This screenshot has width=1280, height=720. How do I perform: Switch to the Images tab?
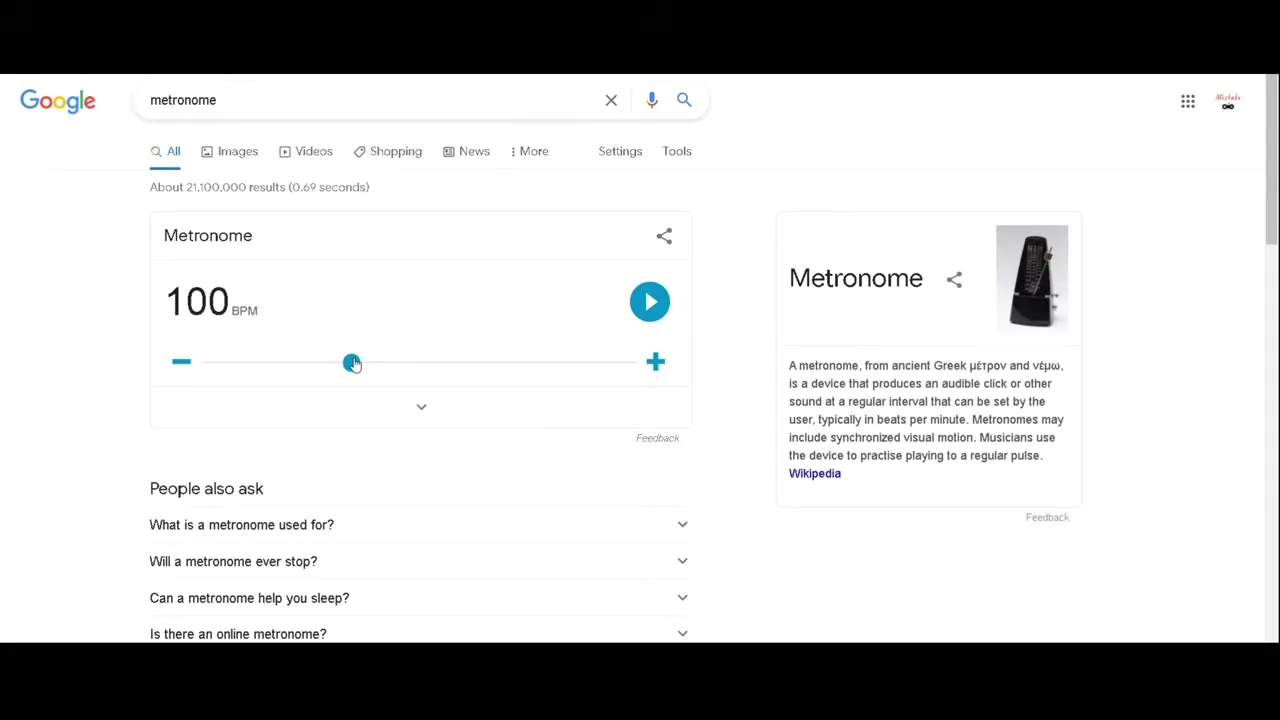click(229, 151)
